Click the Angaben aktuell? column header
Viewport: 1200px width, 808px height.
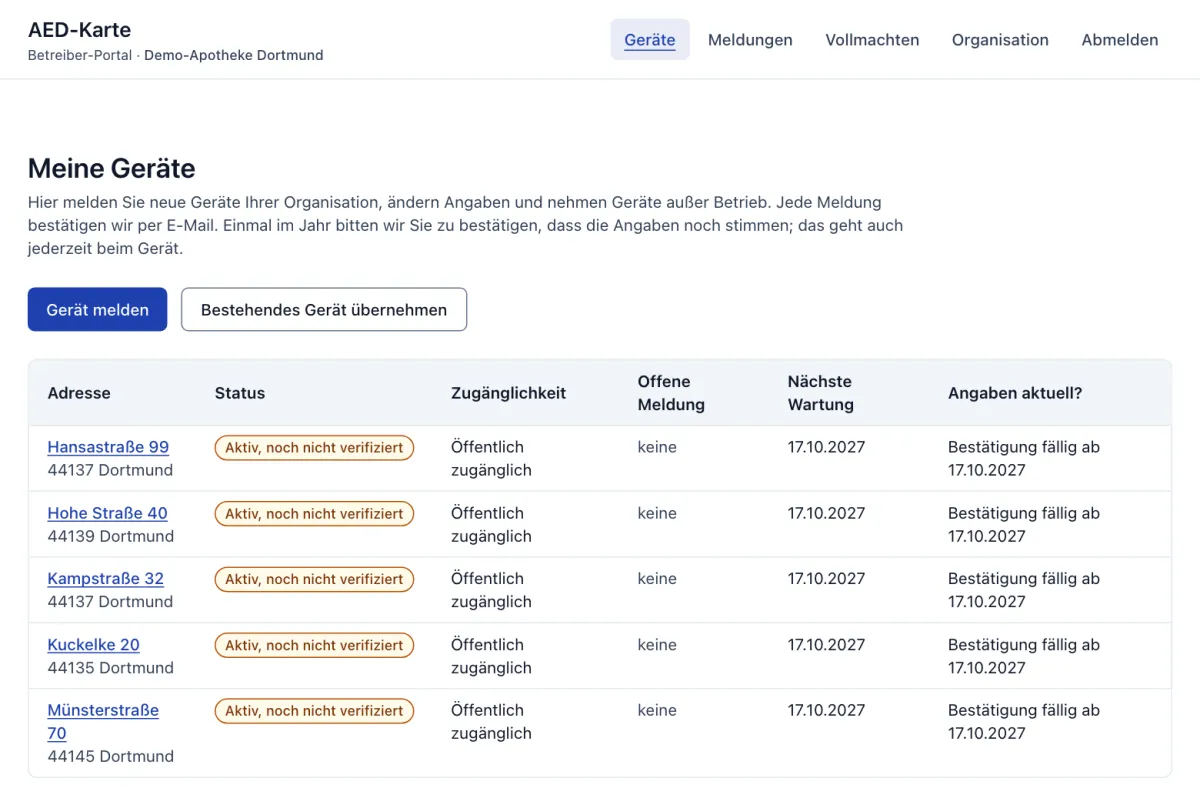[x=1015, y=393]
